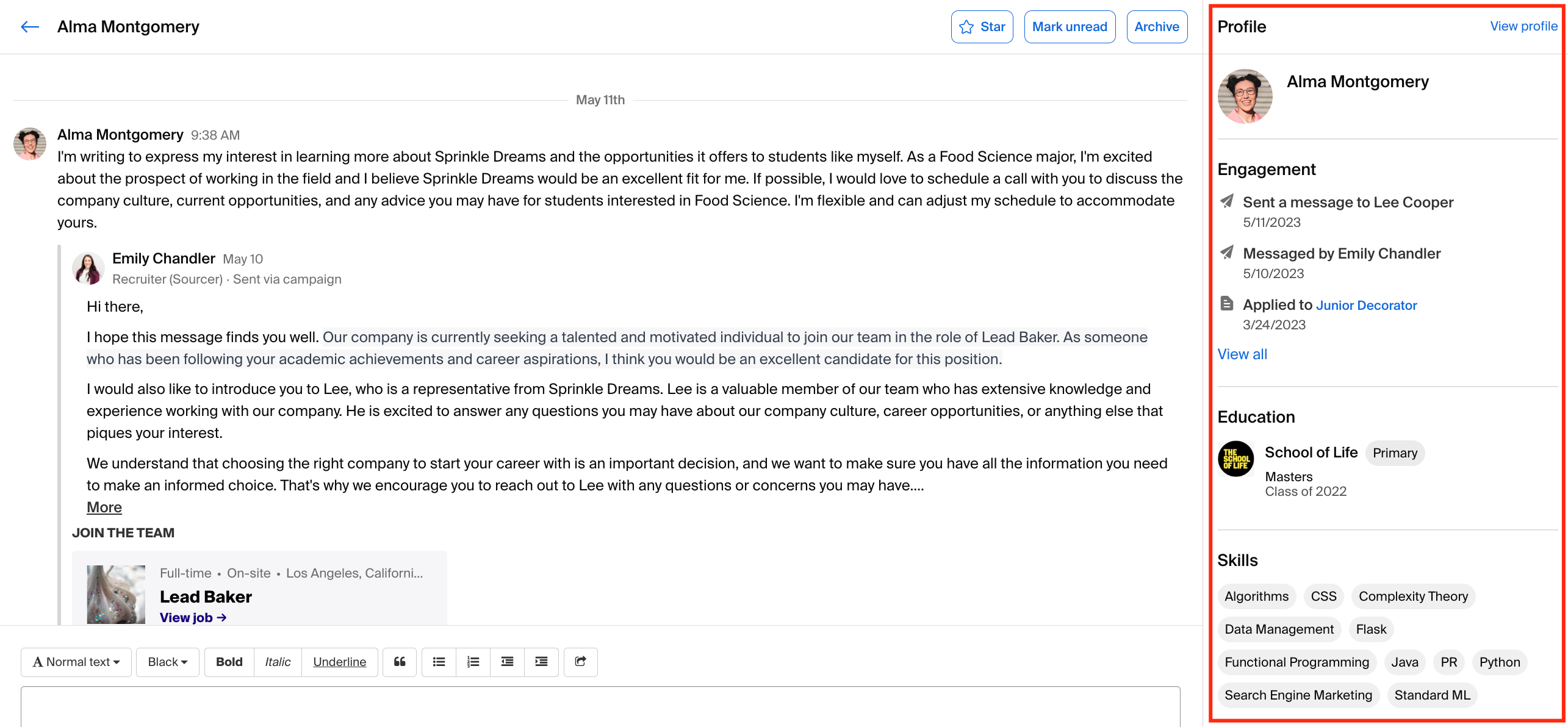Viewport: 1568px width, 727px height.
Task: Click the paper plane icon beside Lee Cooper message
Action: [1226, 201]
